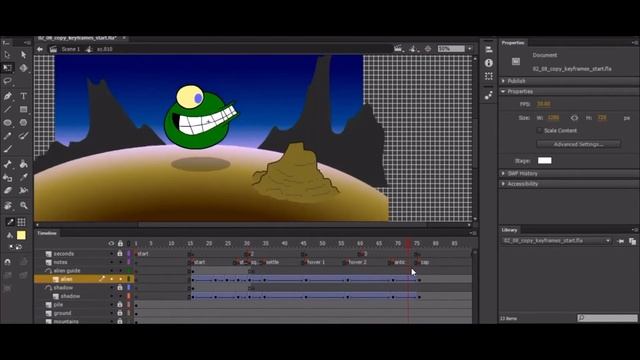Toggle the Scale Content checkbox
The height and width of the screenshot is (360, 640).
(x=539, y=131)
